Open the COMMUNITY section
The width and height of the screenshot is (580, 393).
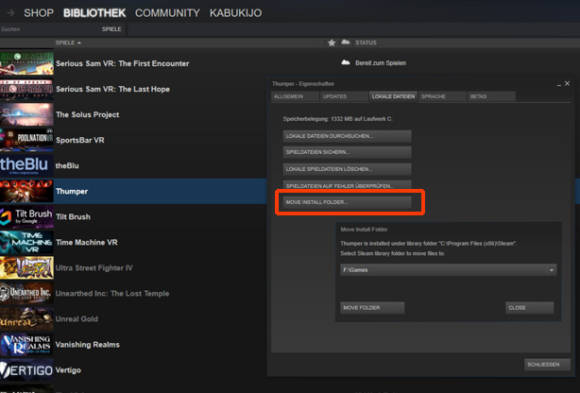pyautogui.click(x=167, y=13)
